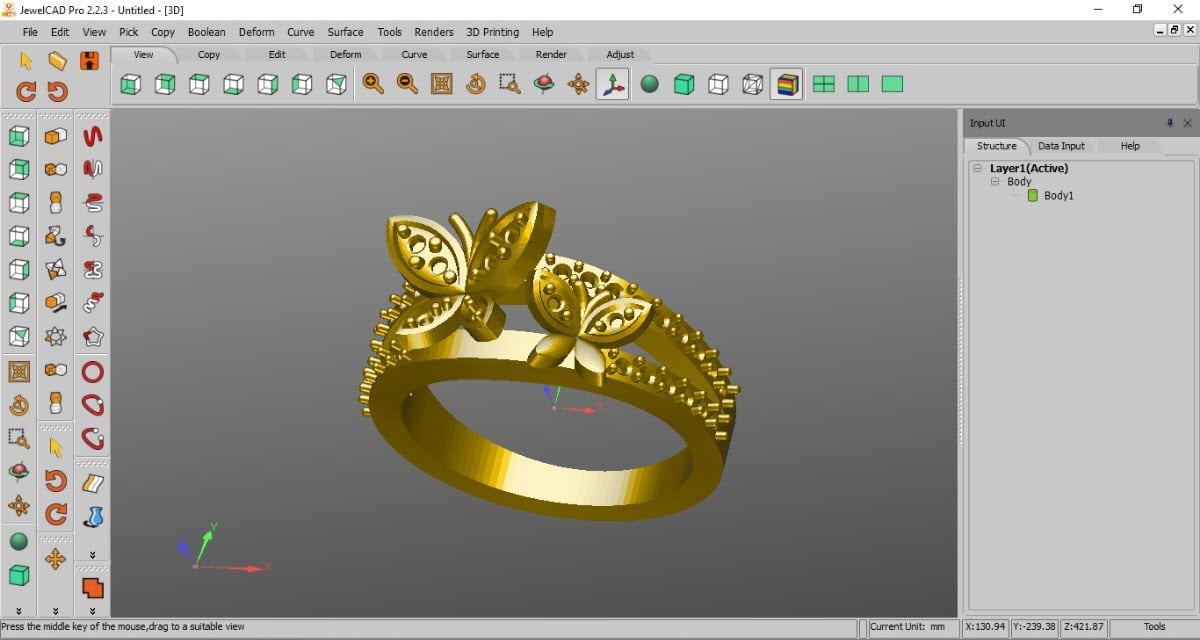Click the Tools status bar button
The image size is (1200, 640).
click(1155, 627)
